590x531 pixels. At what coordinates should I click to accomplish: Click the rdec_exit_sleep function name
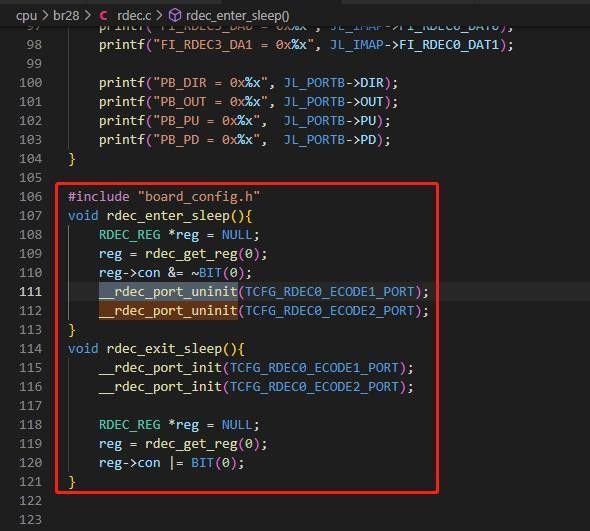(x=164, y=348)
